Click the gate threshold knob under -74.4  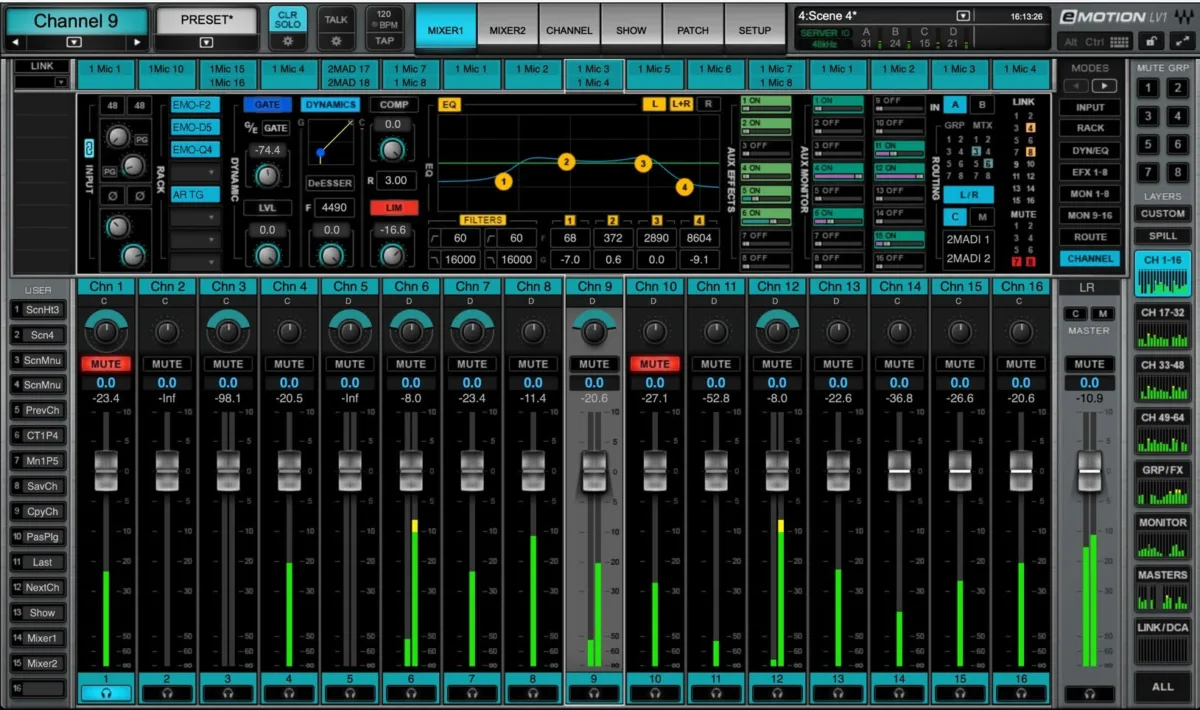tap(267, 175)
